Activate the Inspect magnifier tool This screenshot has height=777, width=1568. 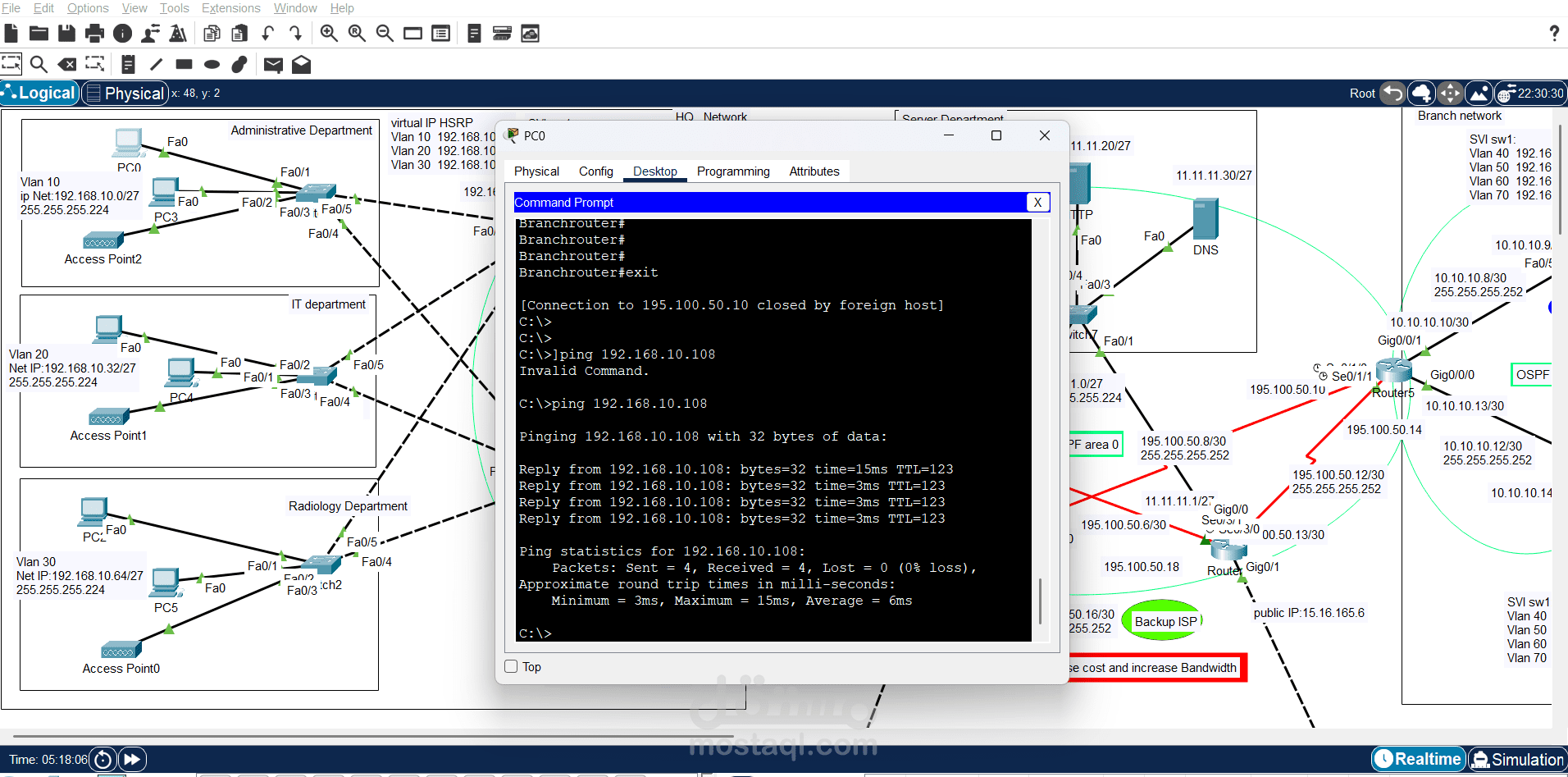point(39,64)
